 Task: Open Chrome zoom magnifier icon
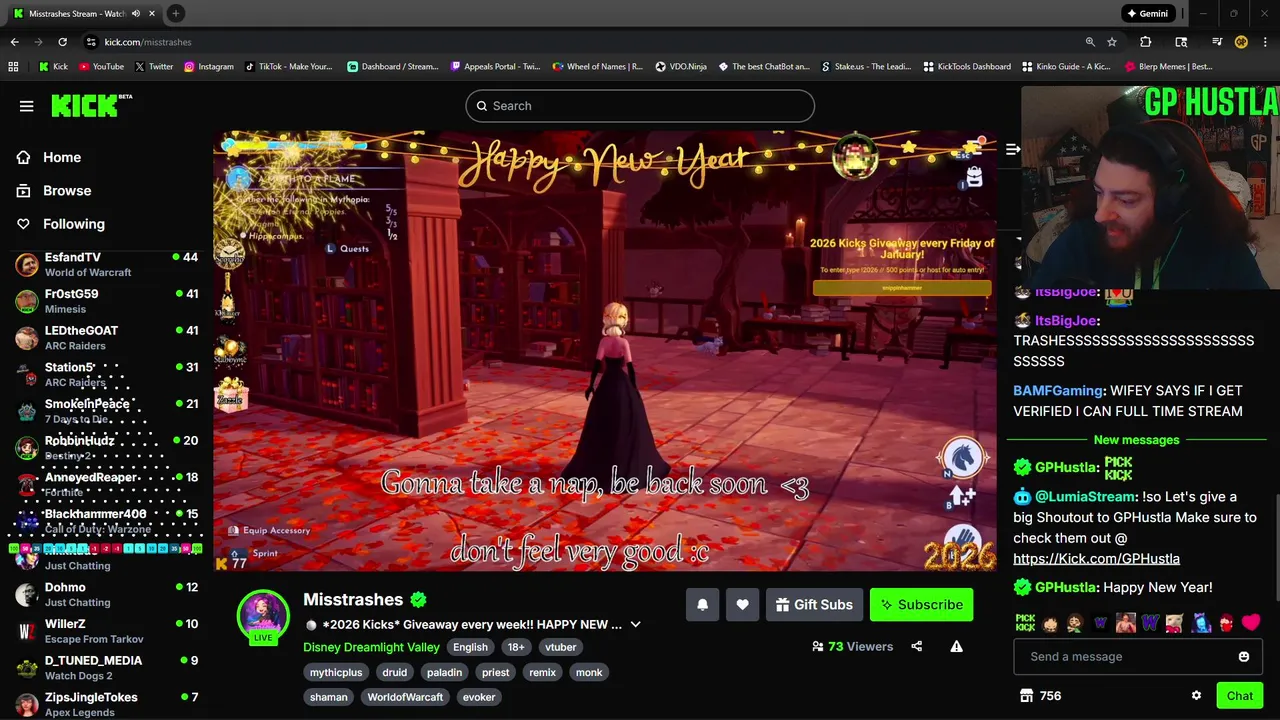pos(1090,42)
